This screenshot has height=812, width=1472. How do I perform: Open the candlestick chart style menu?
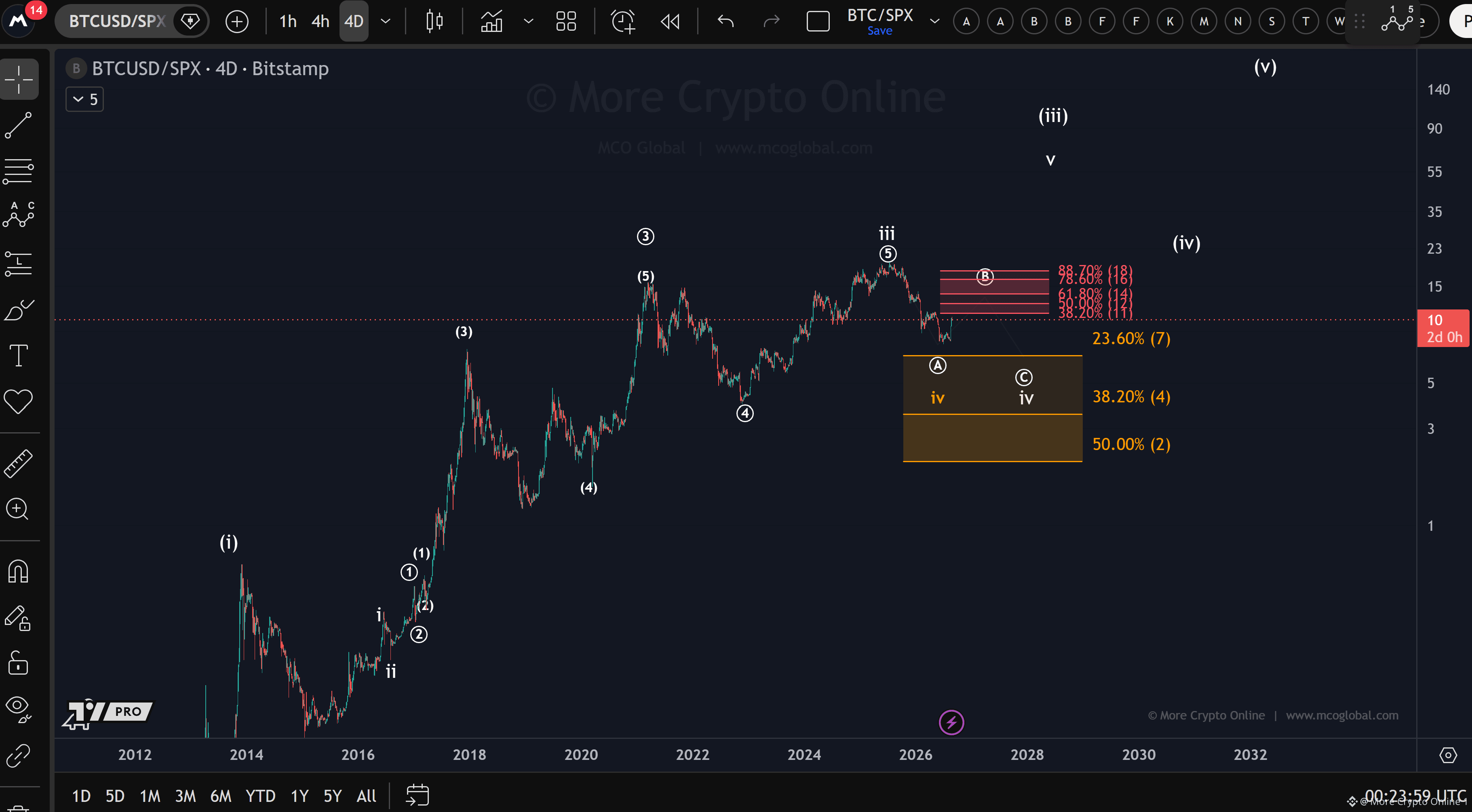(434, 22)
